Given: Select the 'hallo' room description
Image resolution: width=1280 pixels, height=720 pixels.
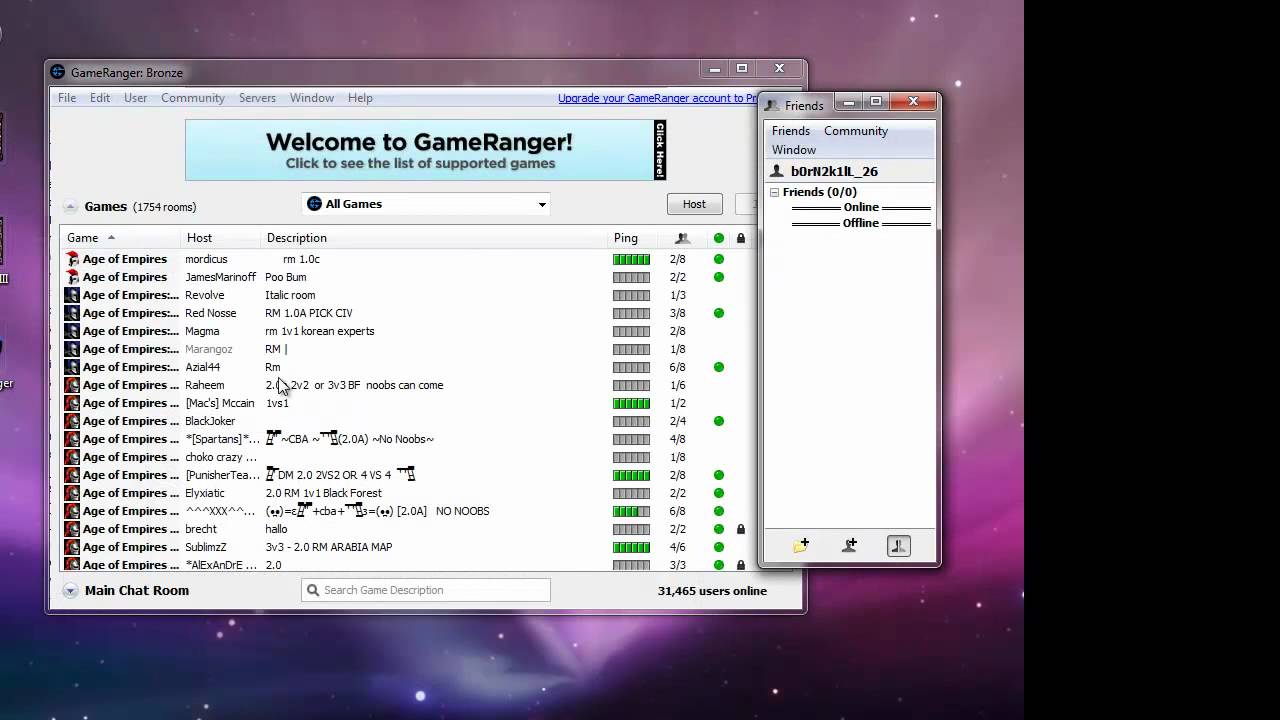Looking at the screenshot, I should point(276,529).
